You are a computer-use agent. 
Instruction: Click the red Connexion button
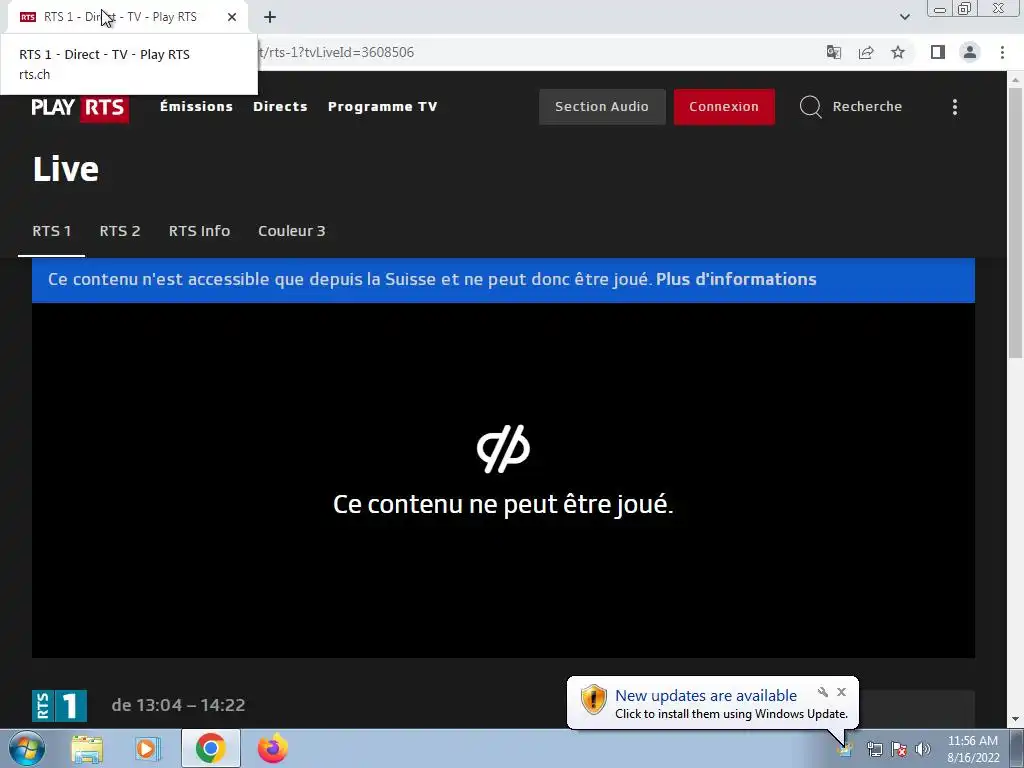point(724,106)
